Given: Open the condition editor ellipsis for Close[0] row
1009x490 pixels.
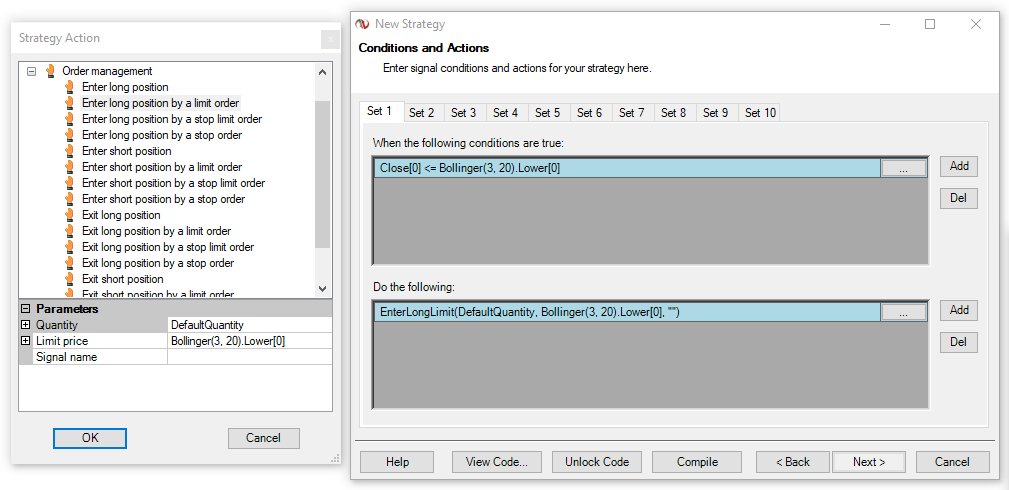Looking at the screenshot, I should 903,168.
